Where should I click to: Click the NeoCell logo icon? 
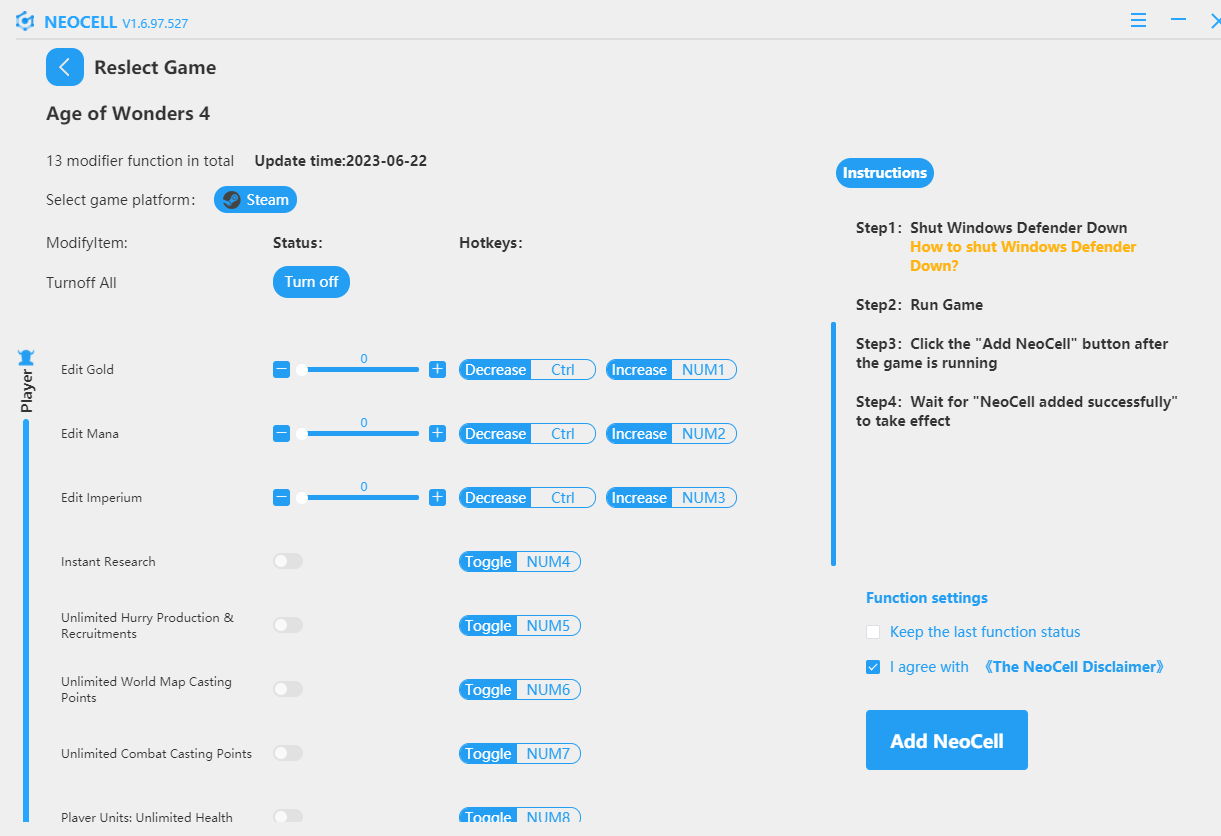(25, 21)
